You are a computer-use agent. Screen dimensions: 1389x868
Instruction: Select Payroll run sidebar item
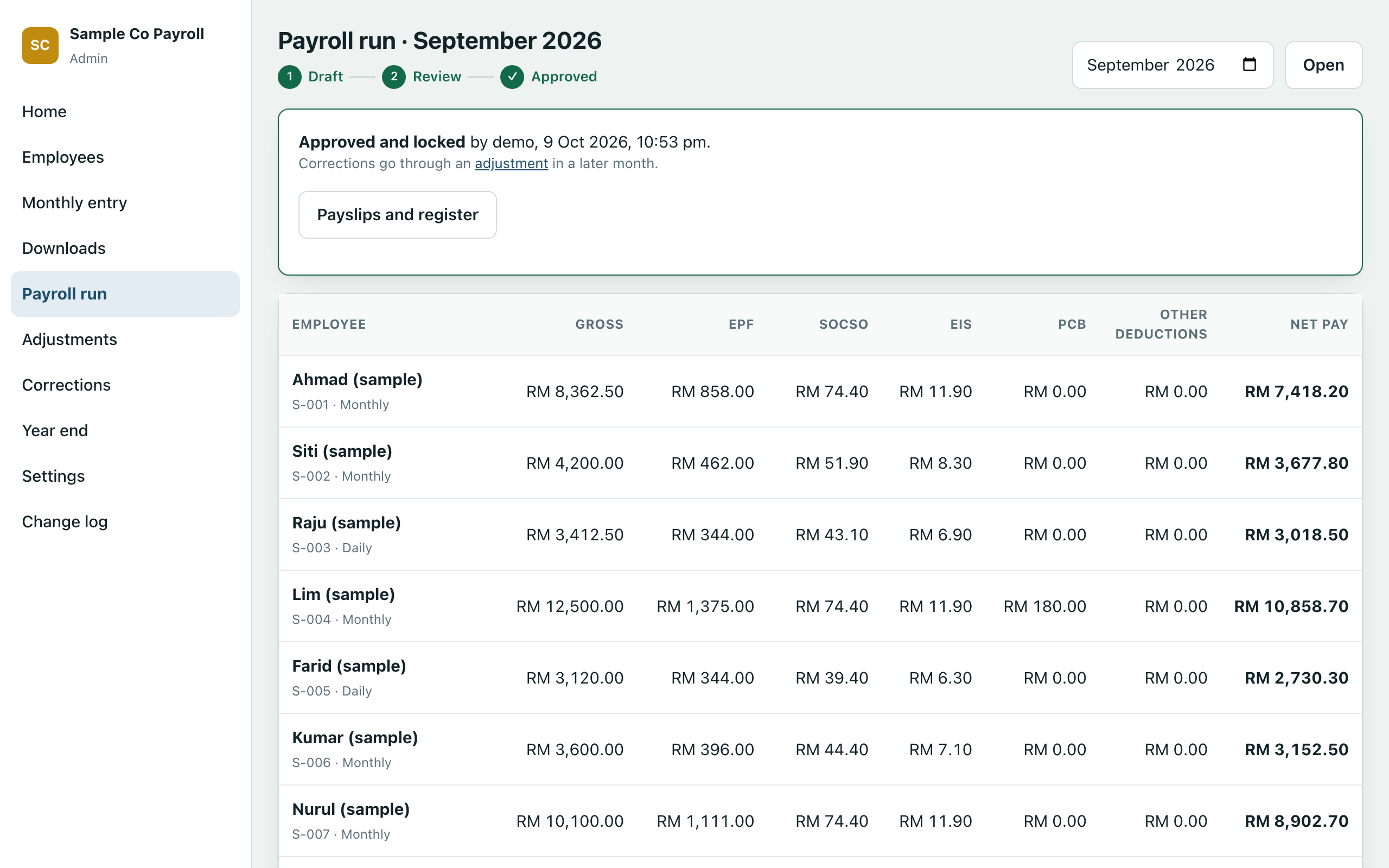[x=125, y=294]
